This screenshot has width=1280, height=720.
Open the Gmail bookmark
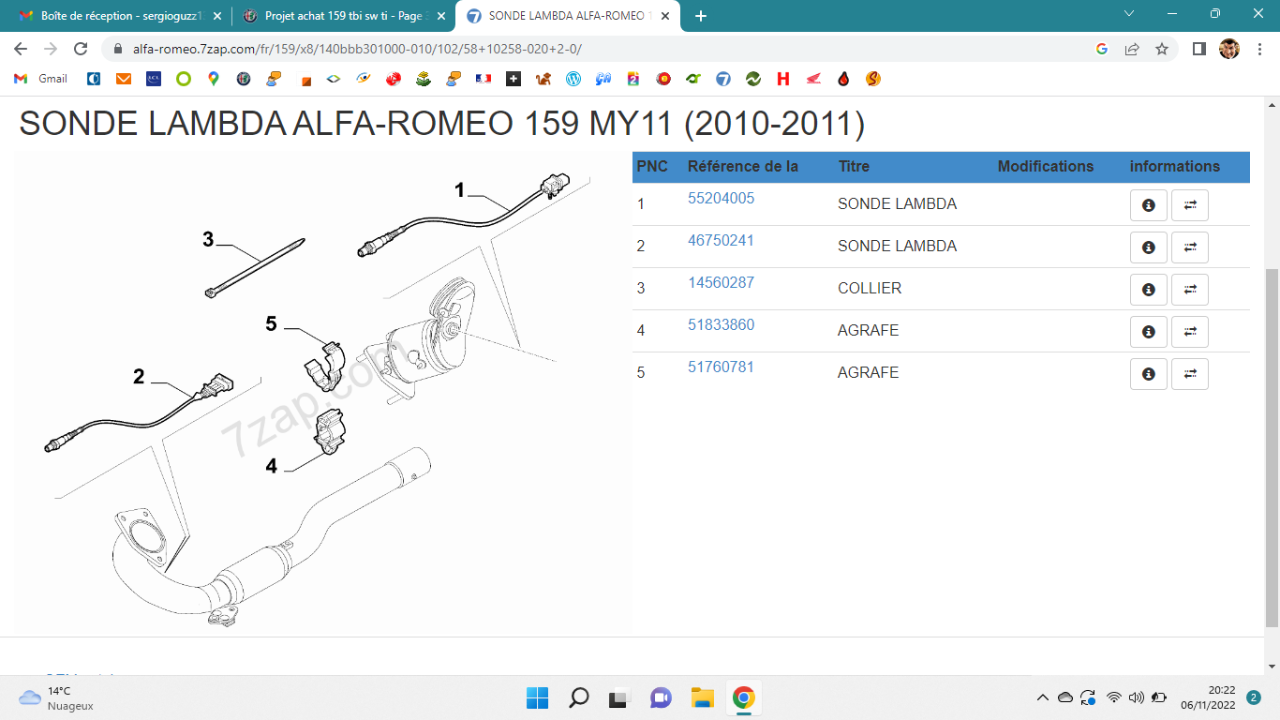42,79
